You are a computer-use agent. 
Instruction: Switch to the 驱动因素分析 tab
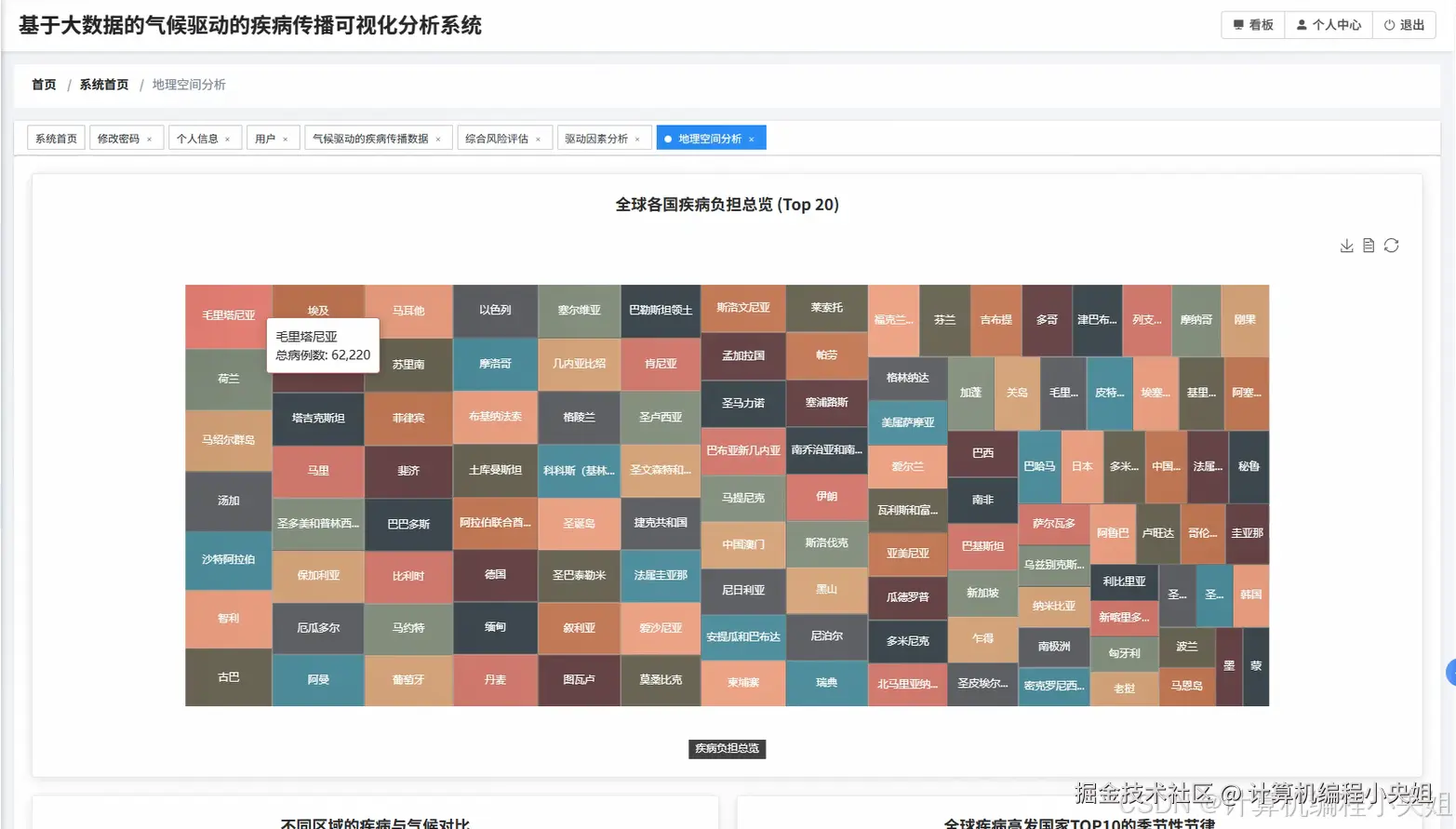pos(597,137)
